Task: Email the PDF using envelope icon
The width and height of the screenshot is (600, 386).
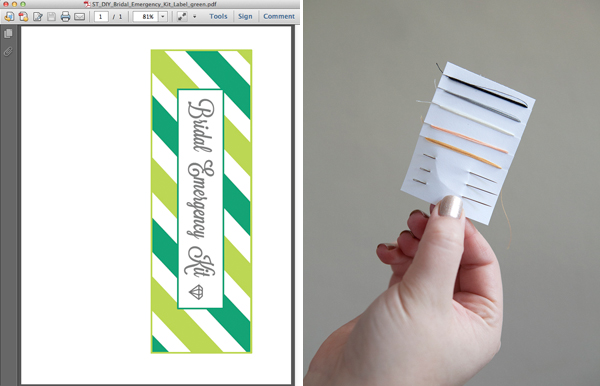Action: click(80, 16)
